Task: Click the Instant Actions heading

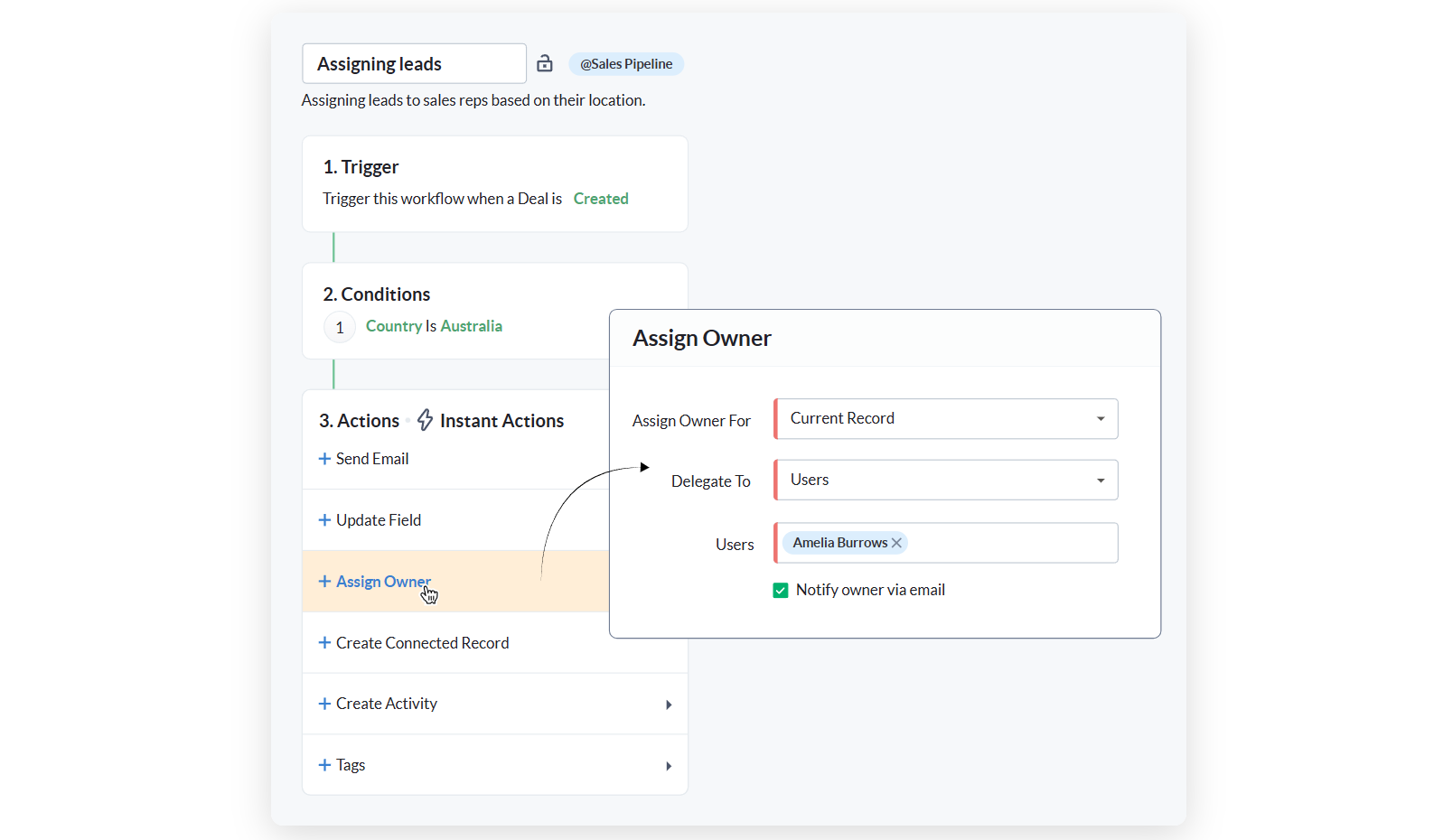Action: click(x=501, y=421)
